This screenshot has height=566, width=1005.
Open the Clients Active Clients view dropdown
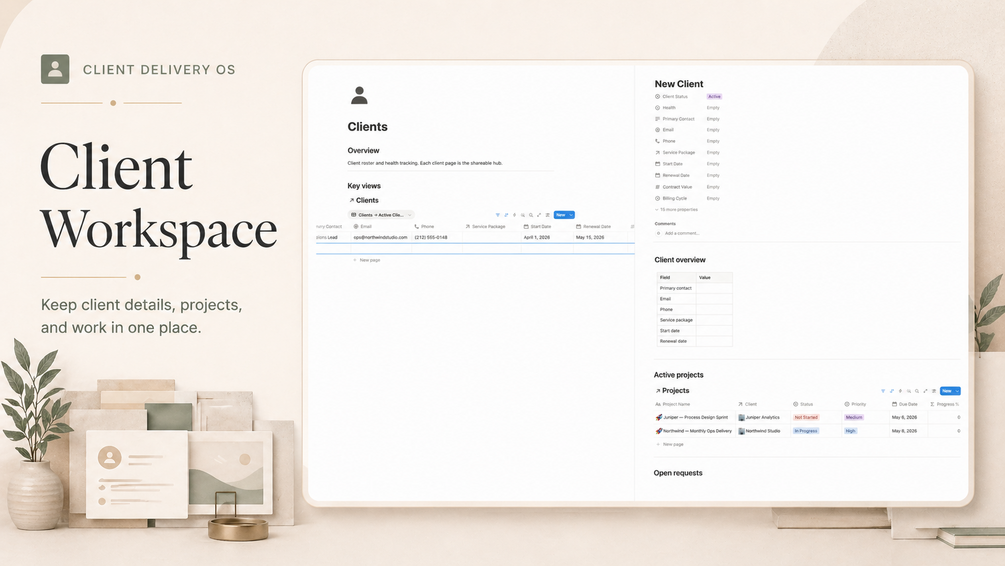point(381,215)
